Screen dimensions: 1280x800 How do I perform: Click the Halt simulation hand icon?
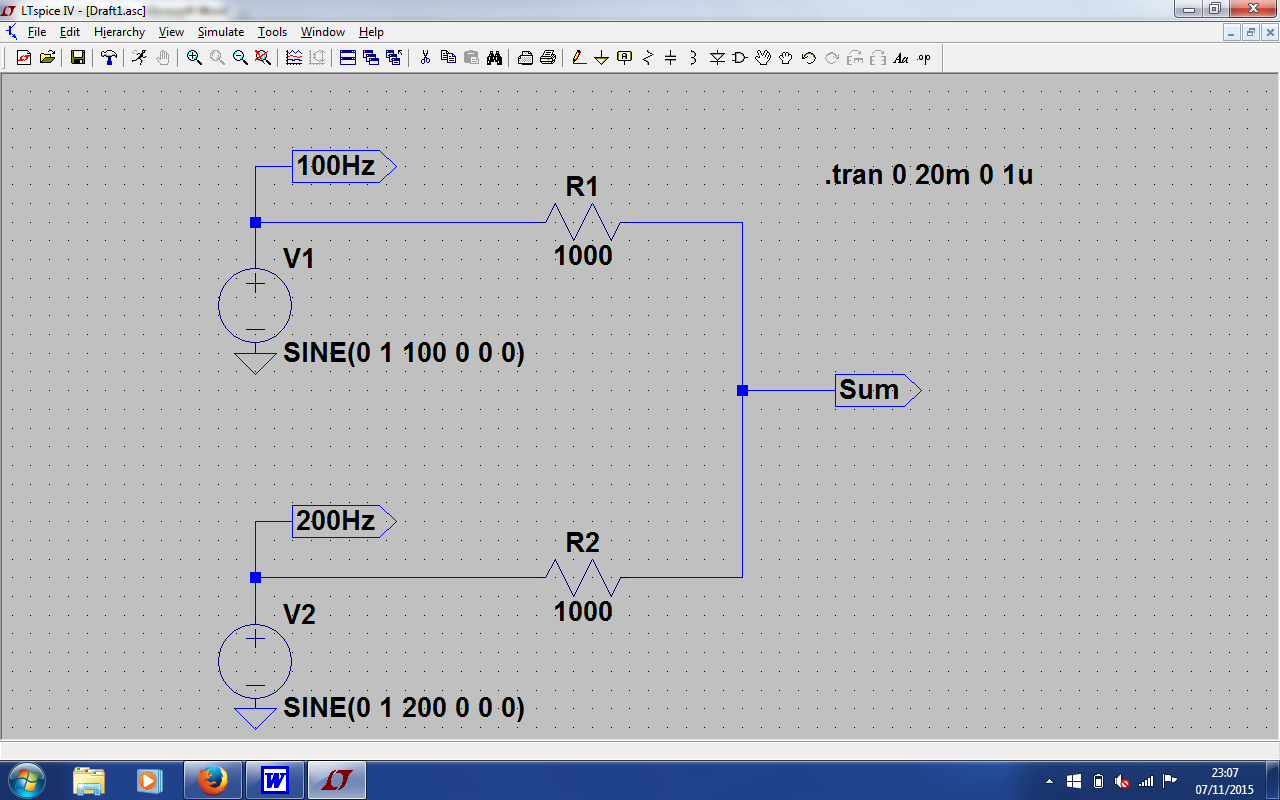162,58
